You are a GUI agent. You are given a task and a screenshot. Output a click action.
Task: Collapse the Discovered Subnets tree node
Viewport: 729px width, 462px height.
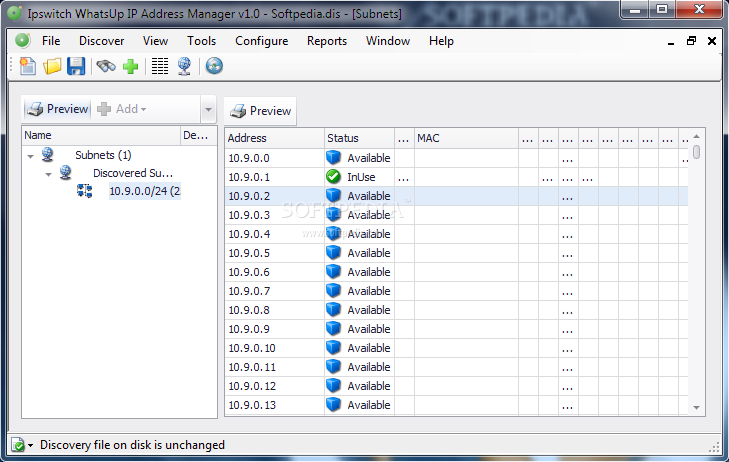(x=48, y=175)
